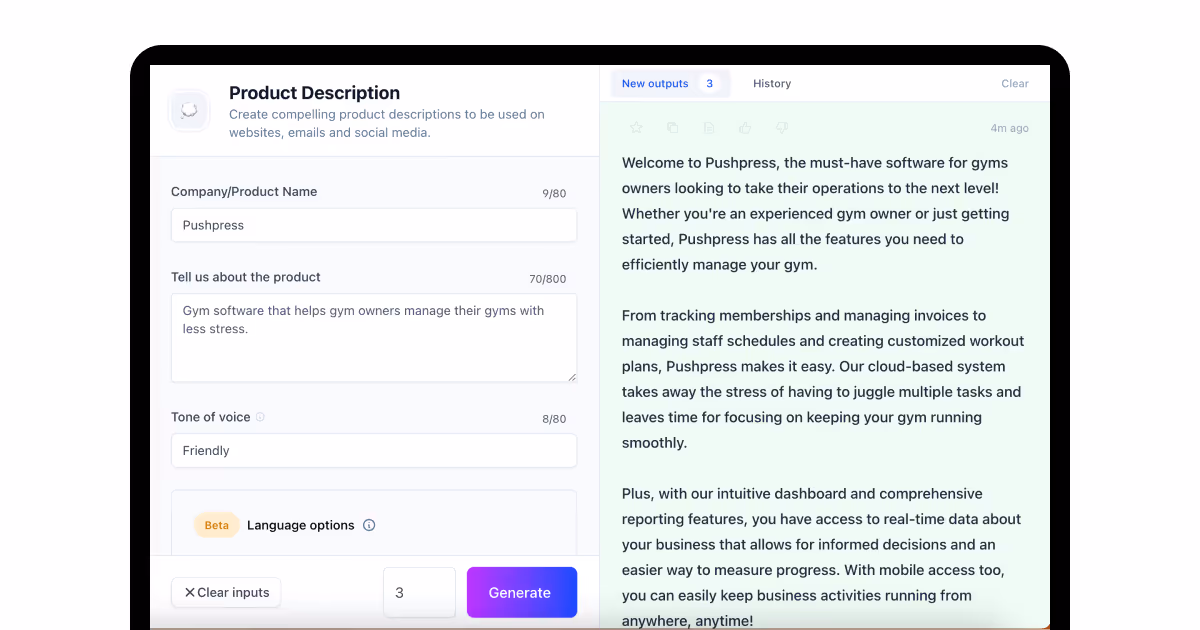The width and height of the screenshot is (1200, 630).
Task: Click the New outputs count badge '3'
Action: coord(710,84)
